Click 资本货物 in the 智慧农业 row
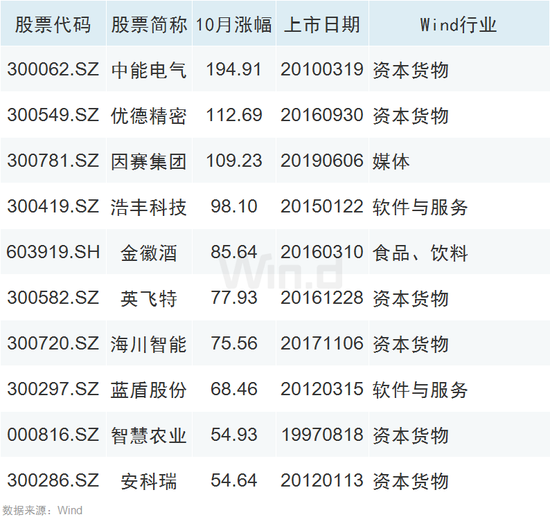This screenshot has height=517, width=550. [410, 435]
